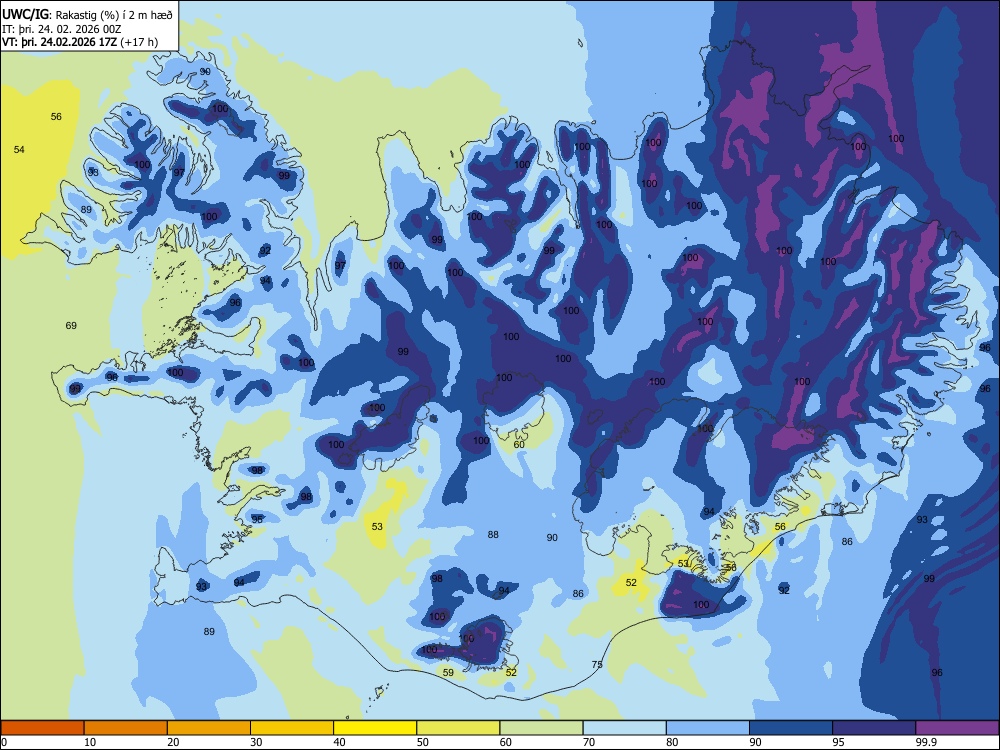Viewport: 1000px width, 750px height.
Task: Click the '0' tick label on the color scale
Action: (x=4, y=742)
